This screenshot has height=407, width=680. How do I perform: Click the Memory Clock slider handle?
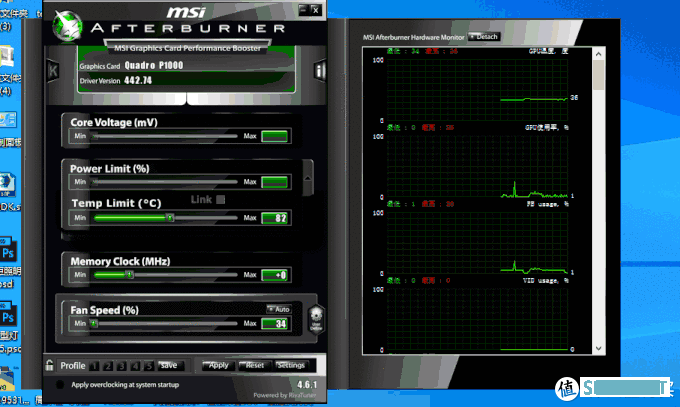(129, 275)
